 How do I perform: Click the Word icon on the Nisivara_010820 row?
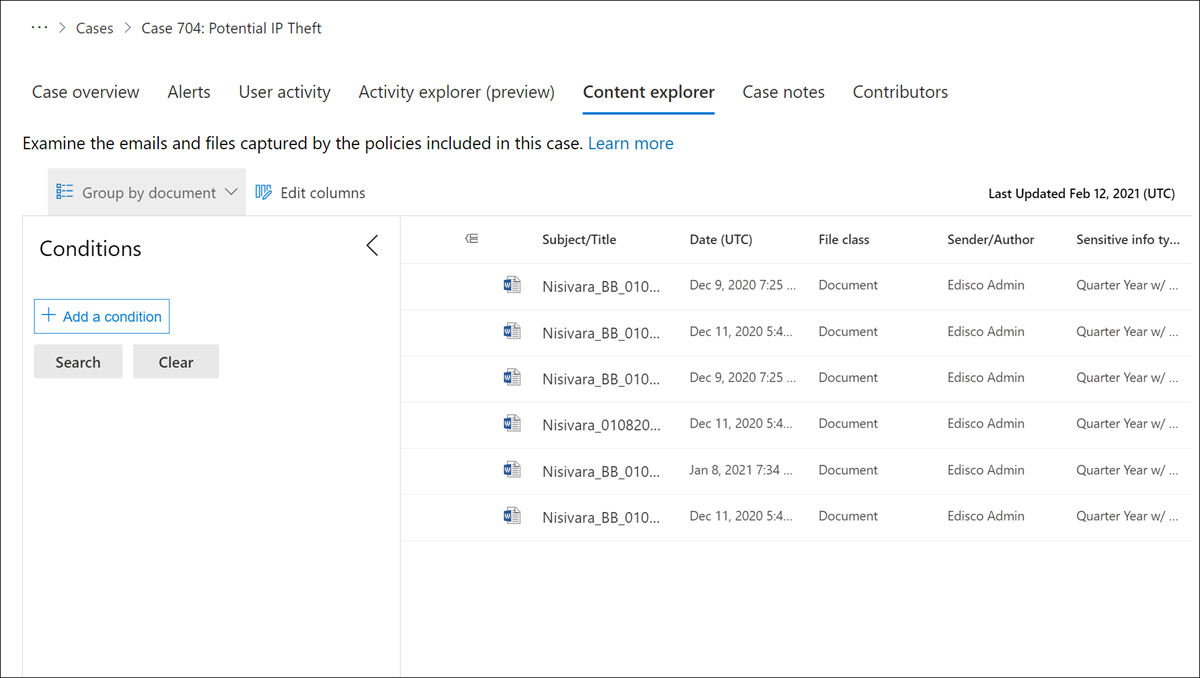coord(512,424)
